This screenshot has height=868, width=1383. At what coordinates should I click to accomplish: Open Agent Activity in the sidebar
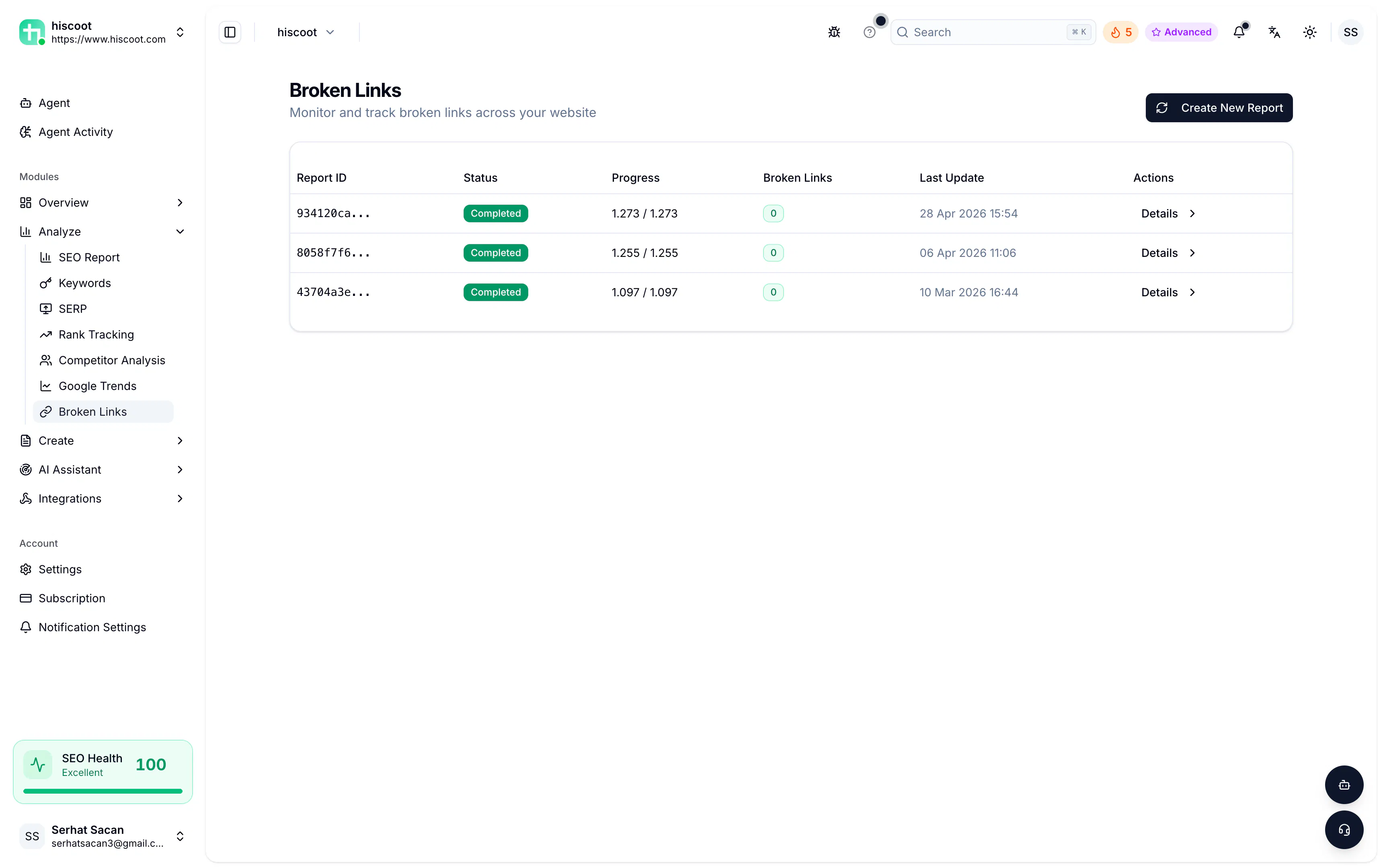[x=102, y=132]
